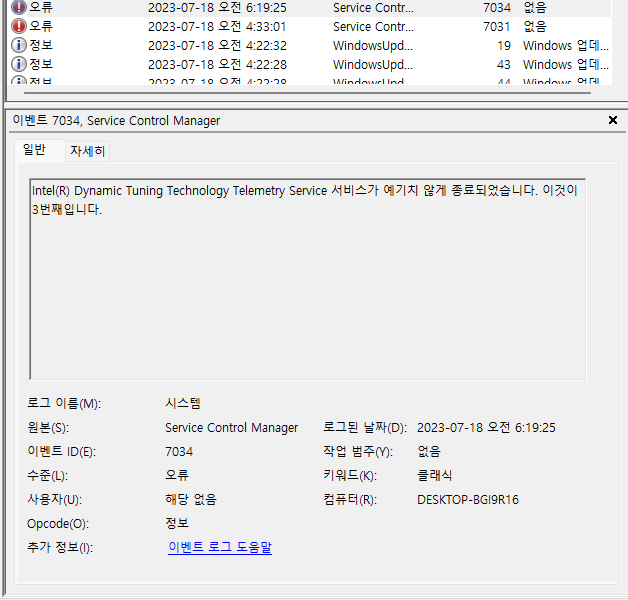Click Service Control Manager source value in details

tap(231, 427)
